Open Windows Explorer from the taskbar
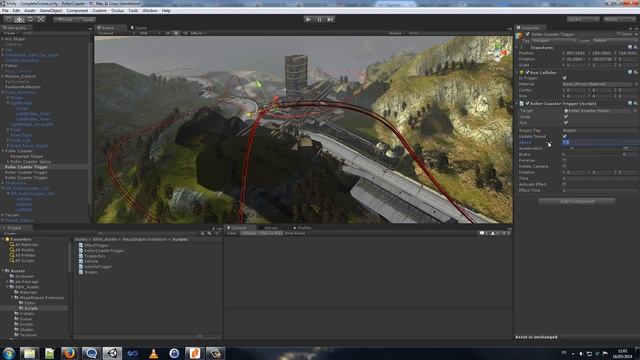Viewport: 640px width, 360px height. 29,353
